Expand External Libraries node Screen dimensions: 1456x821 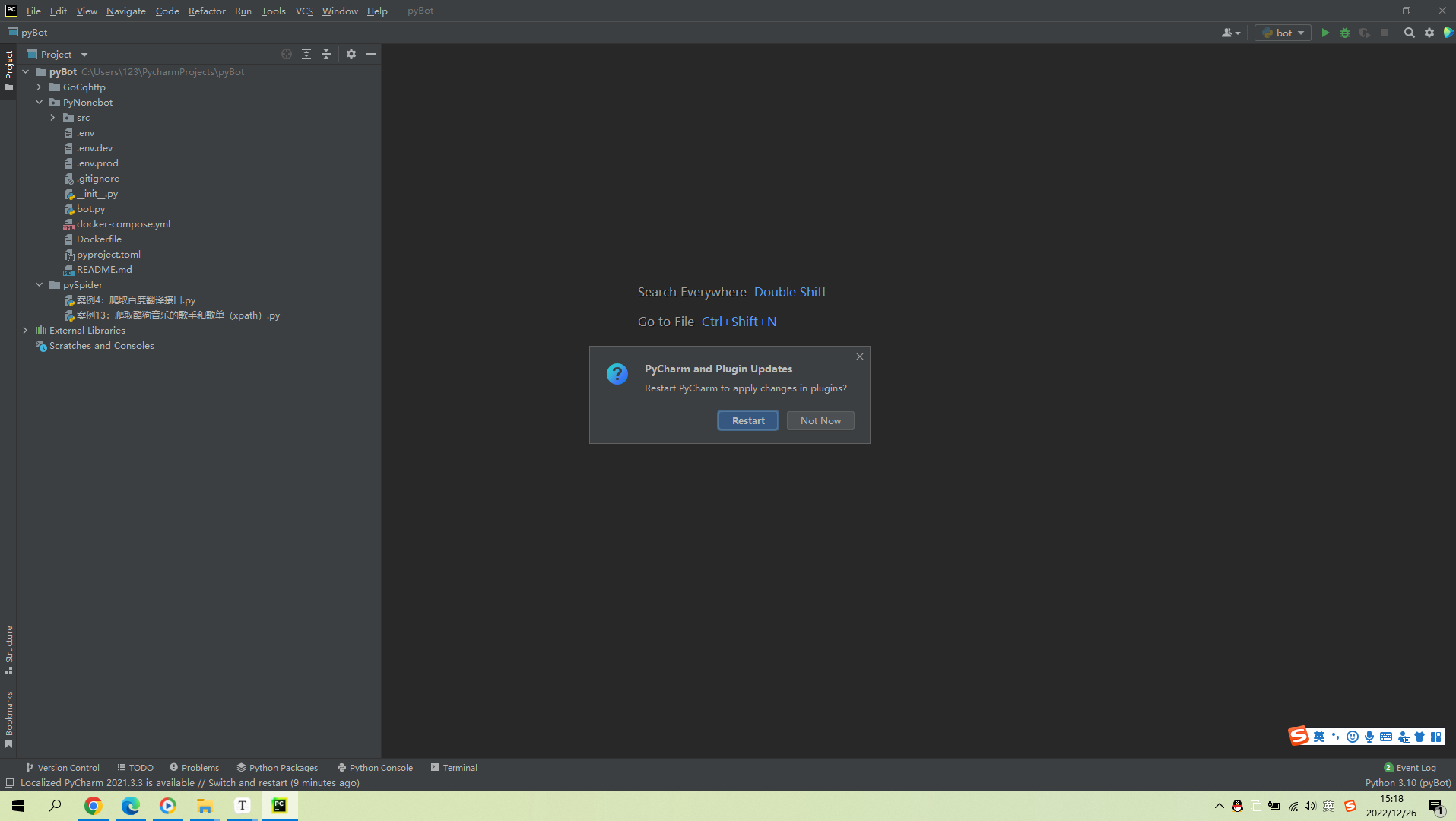pyautogui.click(x=26, y=331)
